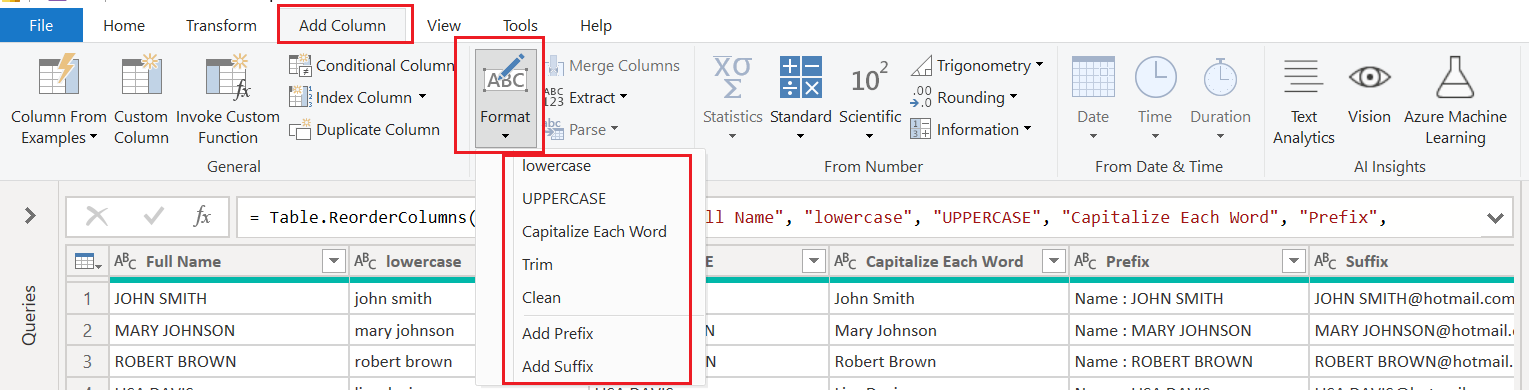The width and height of the screenshot is (1529, 390).
Task: Open the Full Name column filter dropdown
Action: (x=334, y=261)
